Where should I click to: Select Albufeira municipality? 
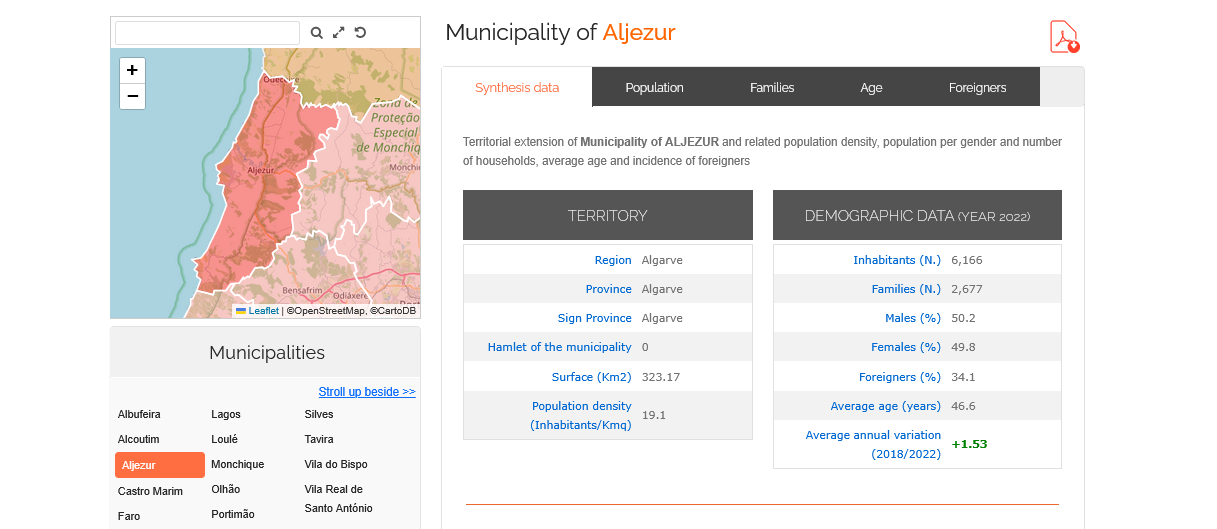point(139,414)
